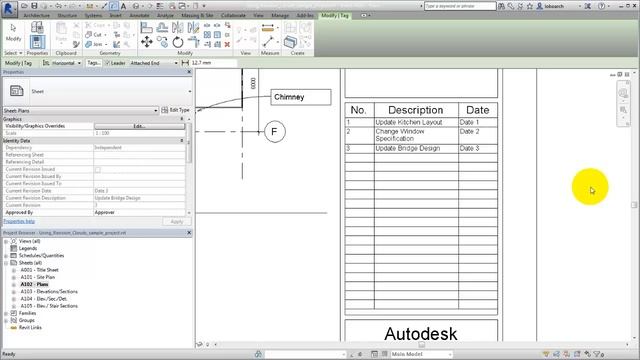640x360 pixels.
Task: Click the Type Properties icon above Properties
Action: click(x=37, y=27)
